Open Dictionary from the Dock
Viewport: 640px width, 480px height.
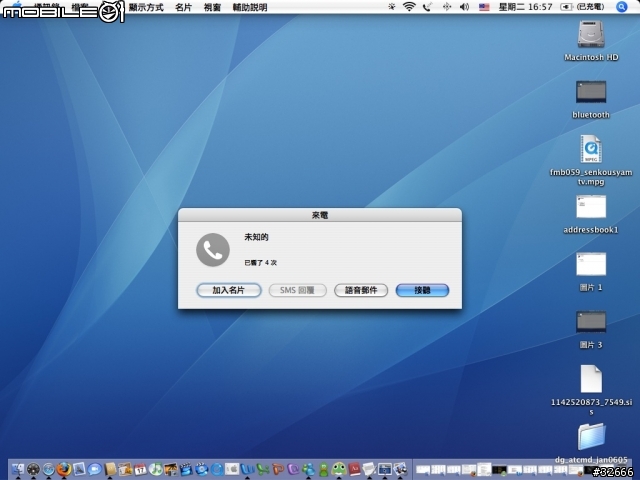(354, 469)
